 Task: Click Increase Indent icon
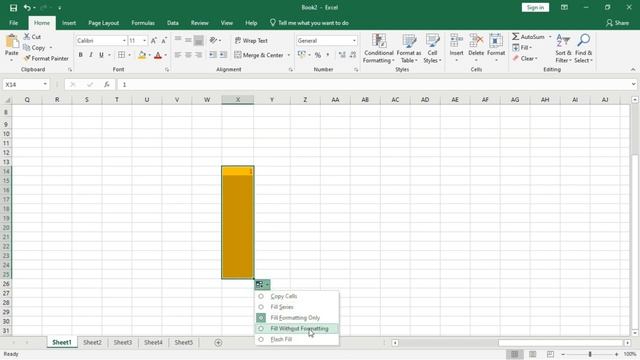[x=223, y=55]
